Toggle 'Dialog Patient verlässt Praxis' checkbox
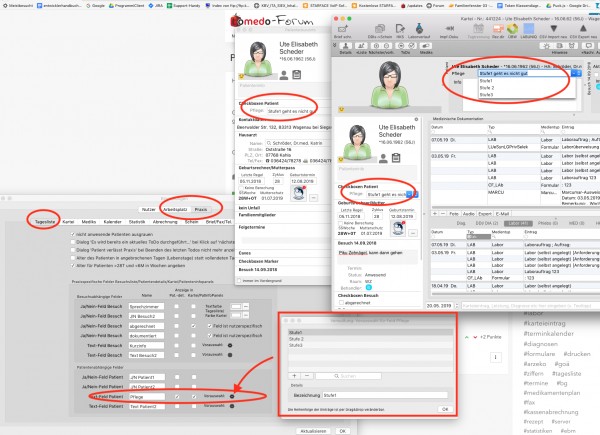This screenshot has width=600, height=435. (x=73, y=250)
